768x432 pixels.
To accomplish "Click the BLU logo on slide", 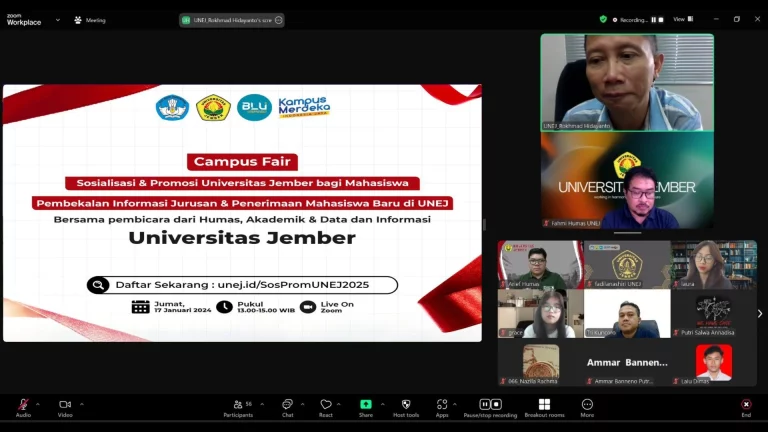I will pyautogui.click(x=254, y=107).
